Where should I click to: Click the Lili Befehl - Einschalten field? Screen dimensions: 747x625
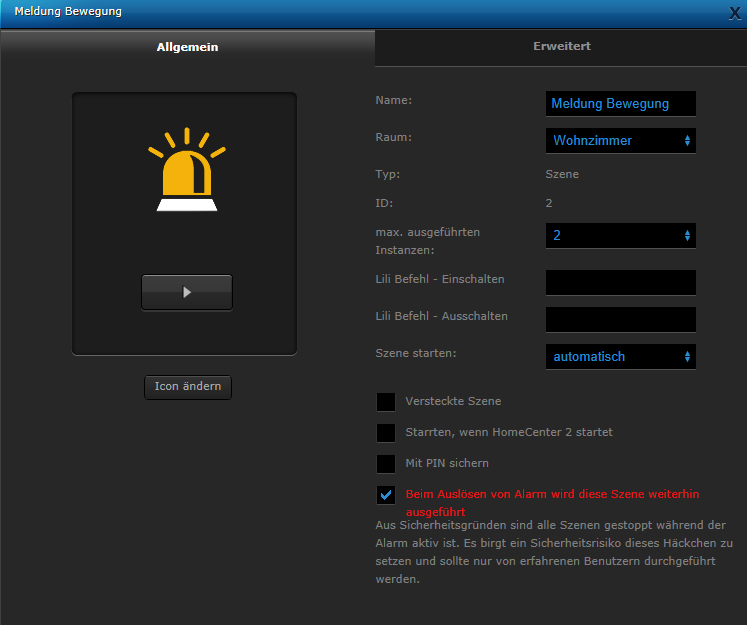[620, 283]
